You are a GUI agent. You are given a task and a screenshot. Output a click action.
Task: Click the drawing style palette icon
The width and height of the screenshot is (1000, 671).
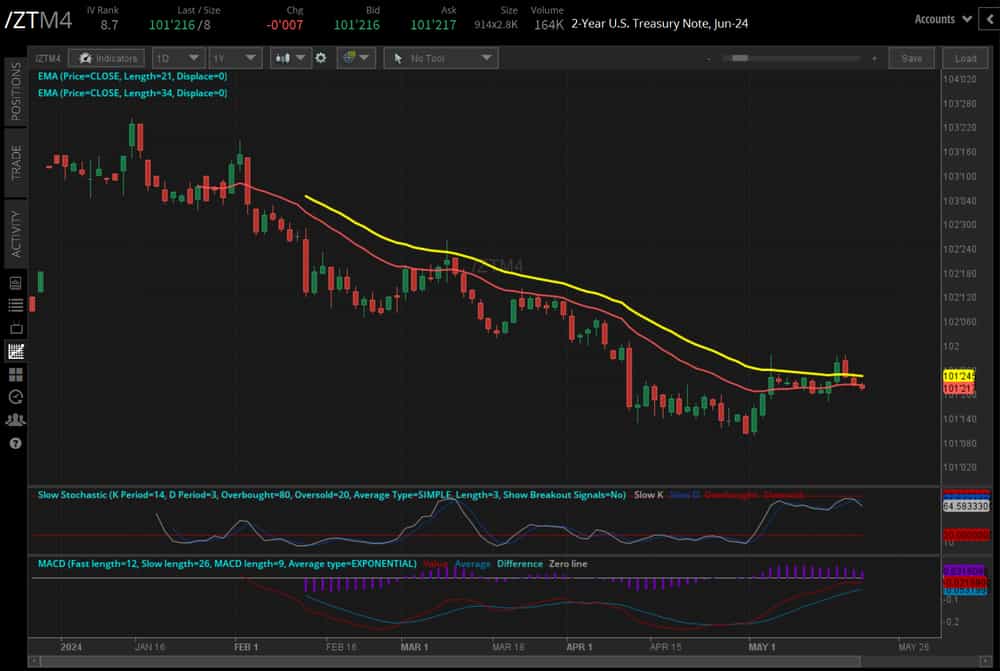pos(350,57)
